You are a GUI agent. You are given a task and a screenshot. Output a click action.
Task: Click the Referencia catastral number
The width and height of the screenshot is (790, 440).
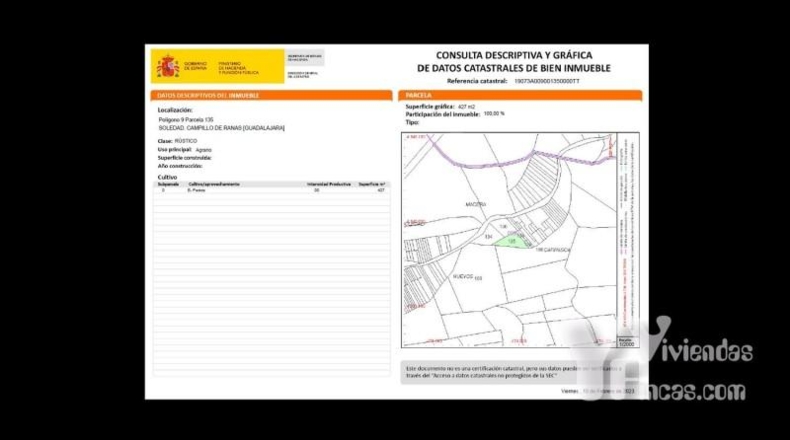pos(547,81)
